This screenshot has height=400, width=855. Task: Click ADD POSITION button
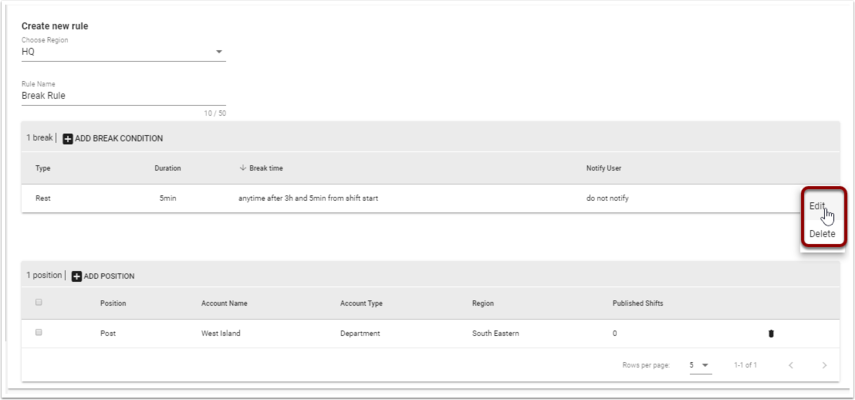104,277
